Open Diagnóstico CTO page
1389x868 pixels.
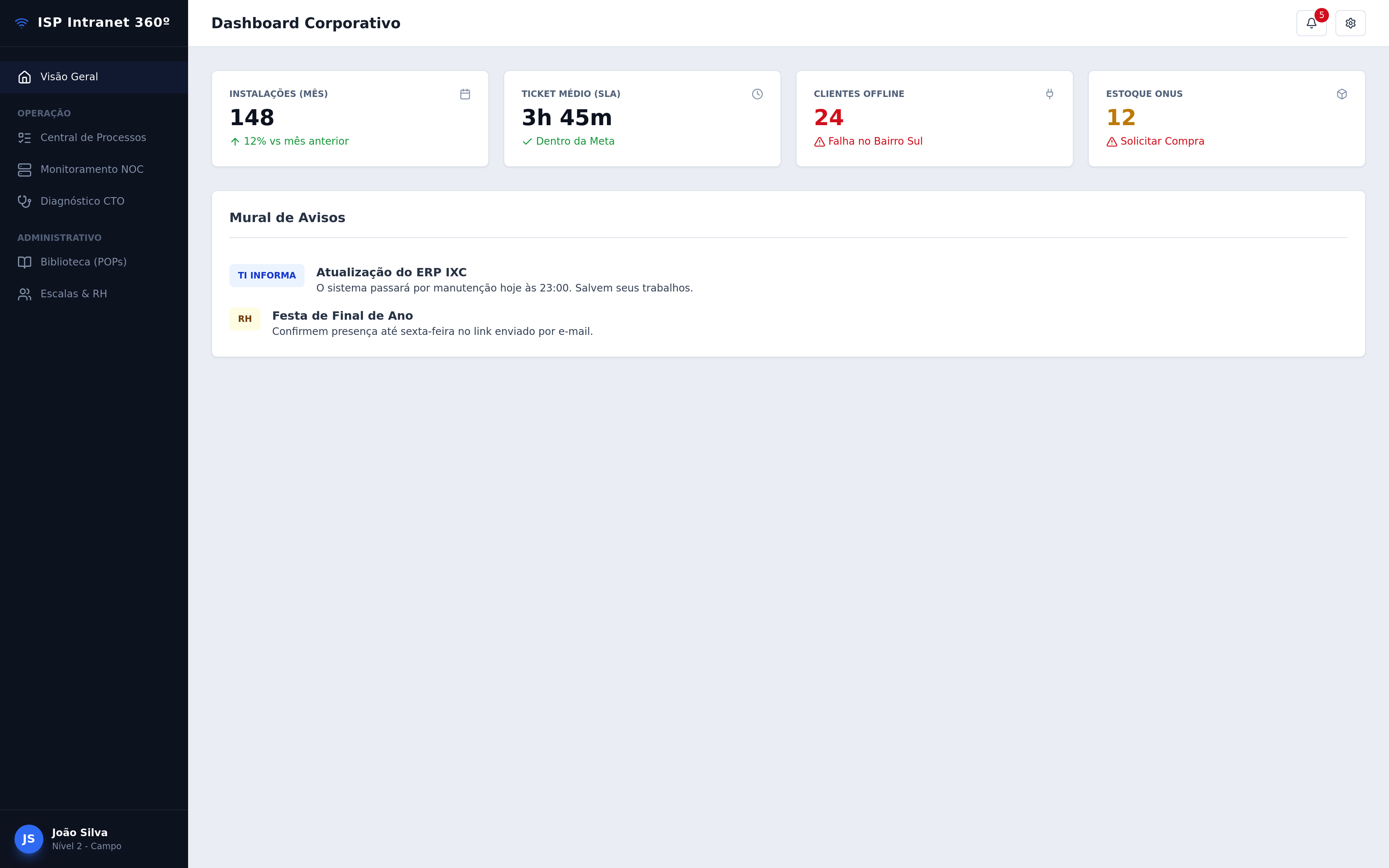pos(82,201)
